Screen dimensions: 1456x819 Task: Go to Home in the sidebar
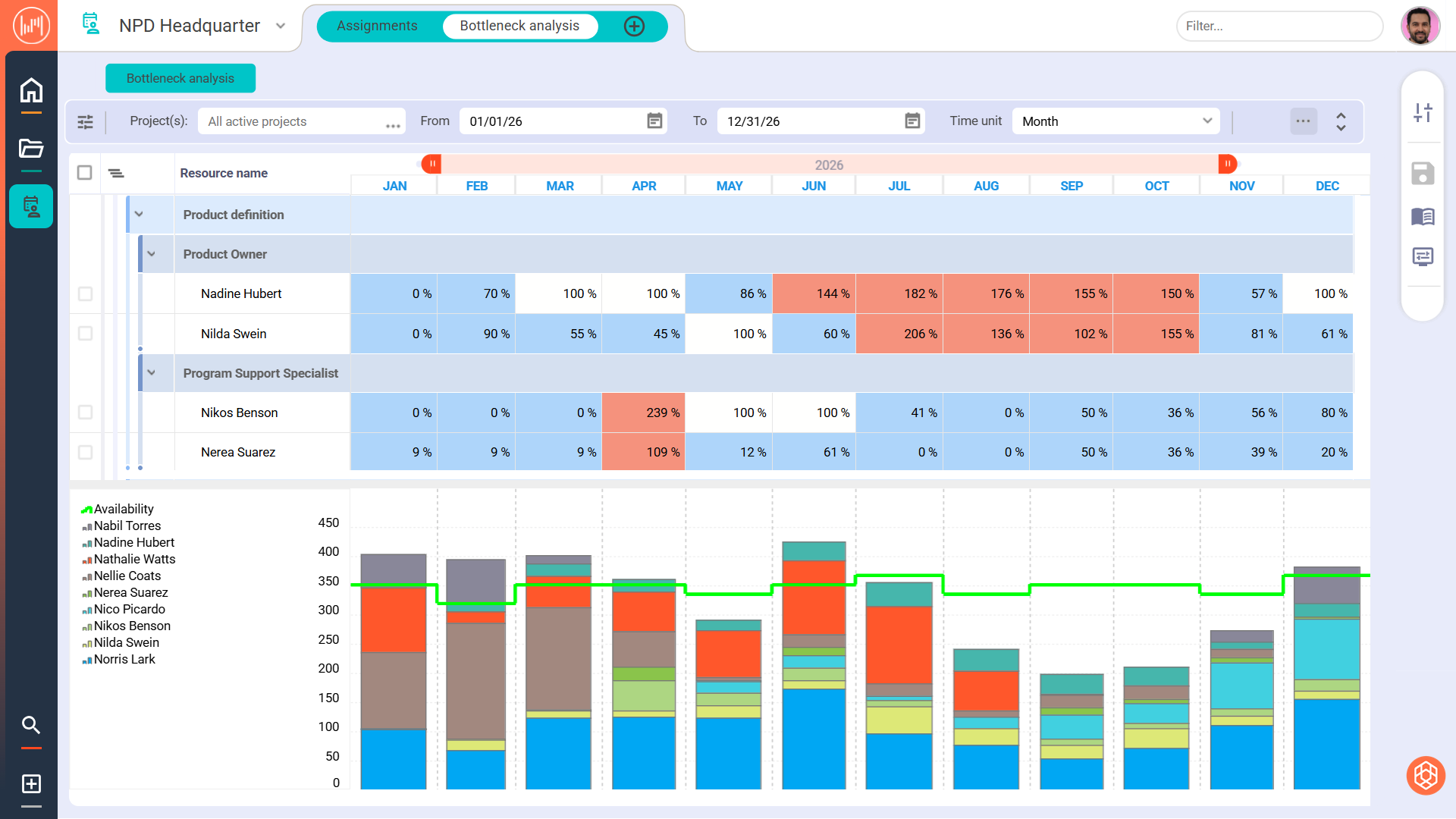tap(31, 90)
